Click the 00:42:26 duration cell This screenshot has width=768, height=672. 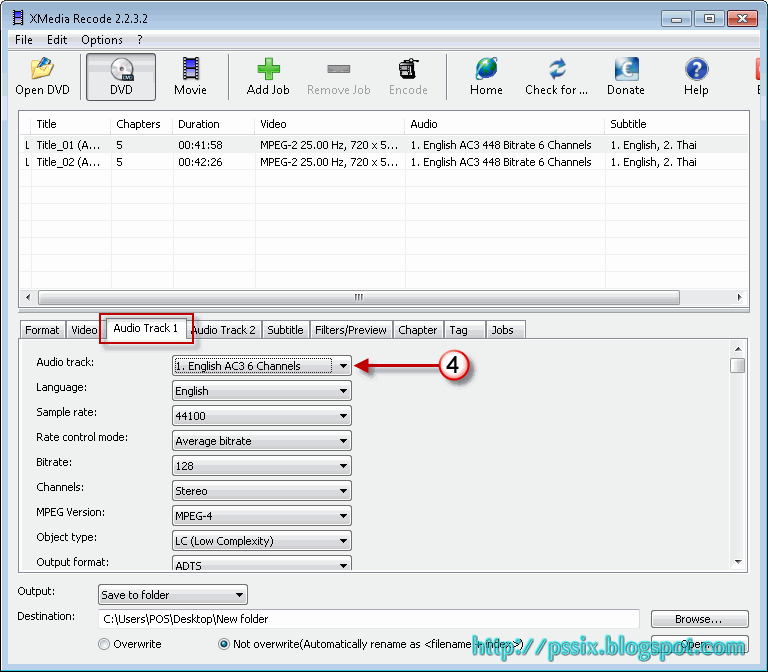coord(200,162)
